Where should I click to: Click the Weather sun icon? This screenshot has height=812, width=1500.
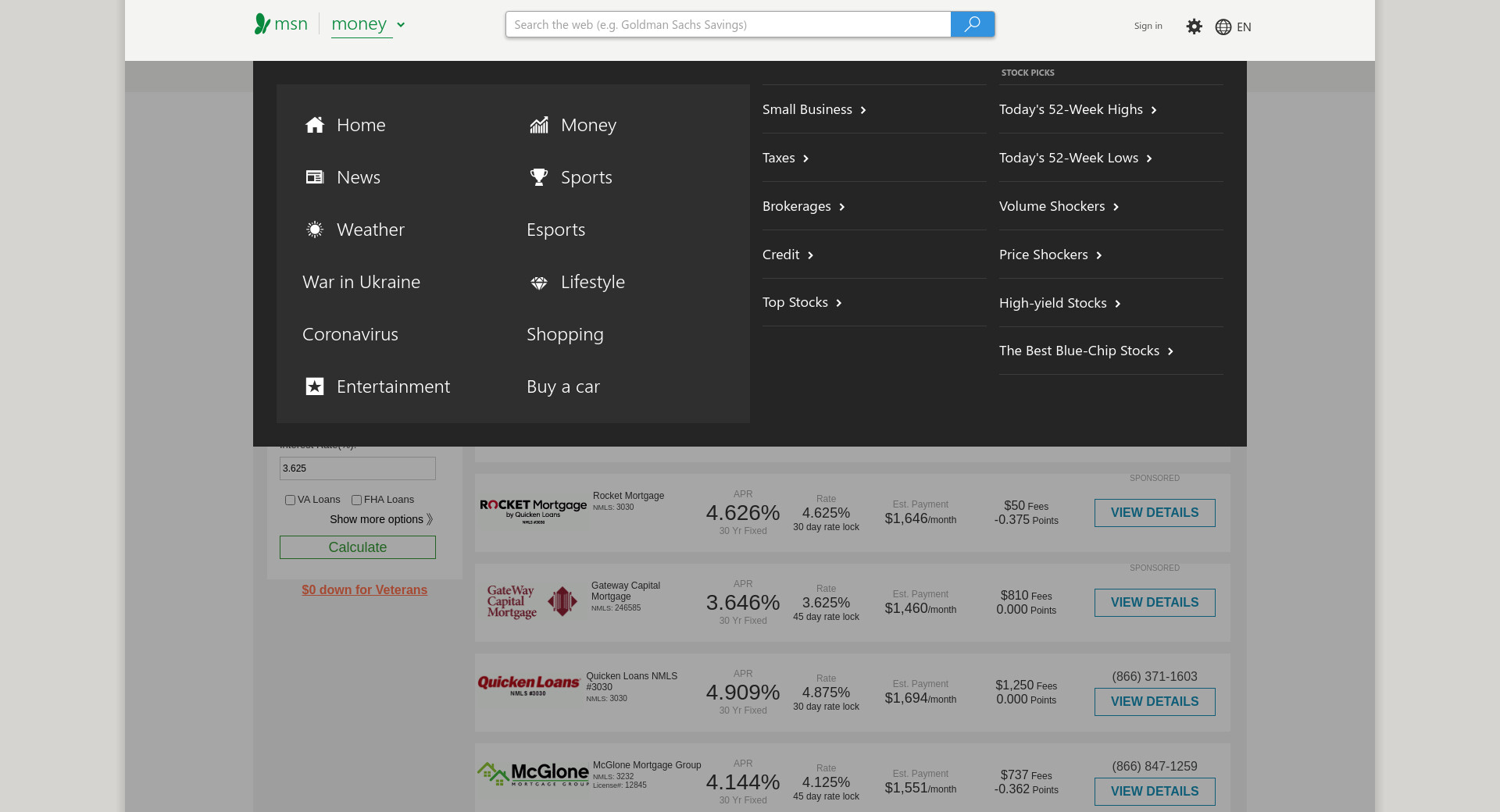[x=315, y=230]
